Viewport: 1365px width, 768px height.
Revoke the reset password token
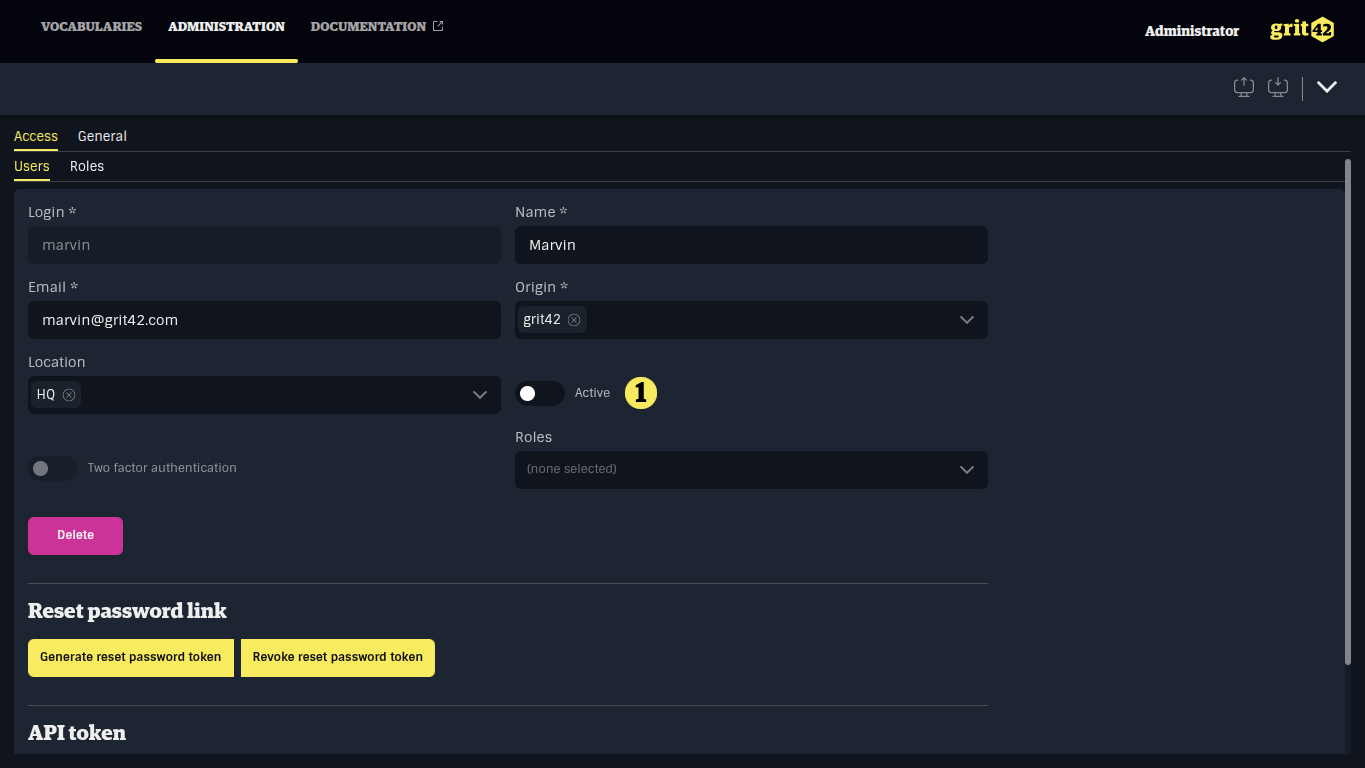(x=337, y=657)
